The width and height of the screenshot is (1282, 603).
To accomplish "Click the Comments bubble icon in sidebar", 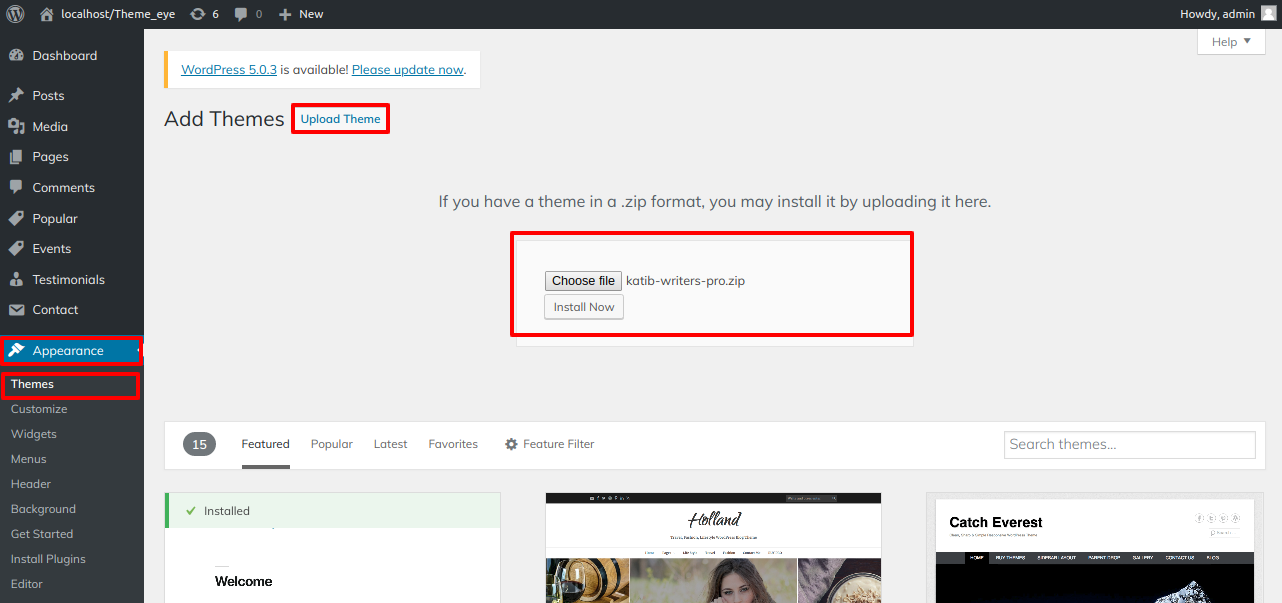I will coord(16,187).
